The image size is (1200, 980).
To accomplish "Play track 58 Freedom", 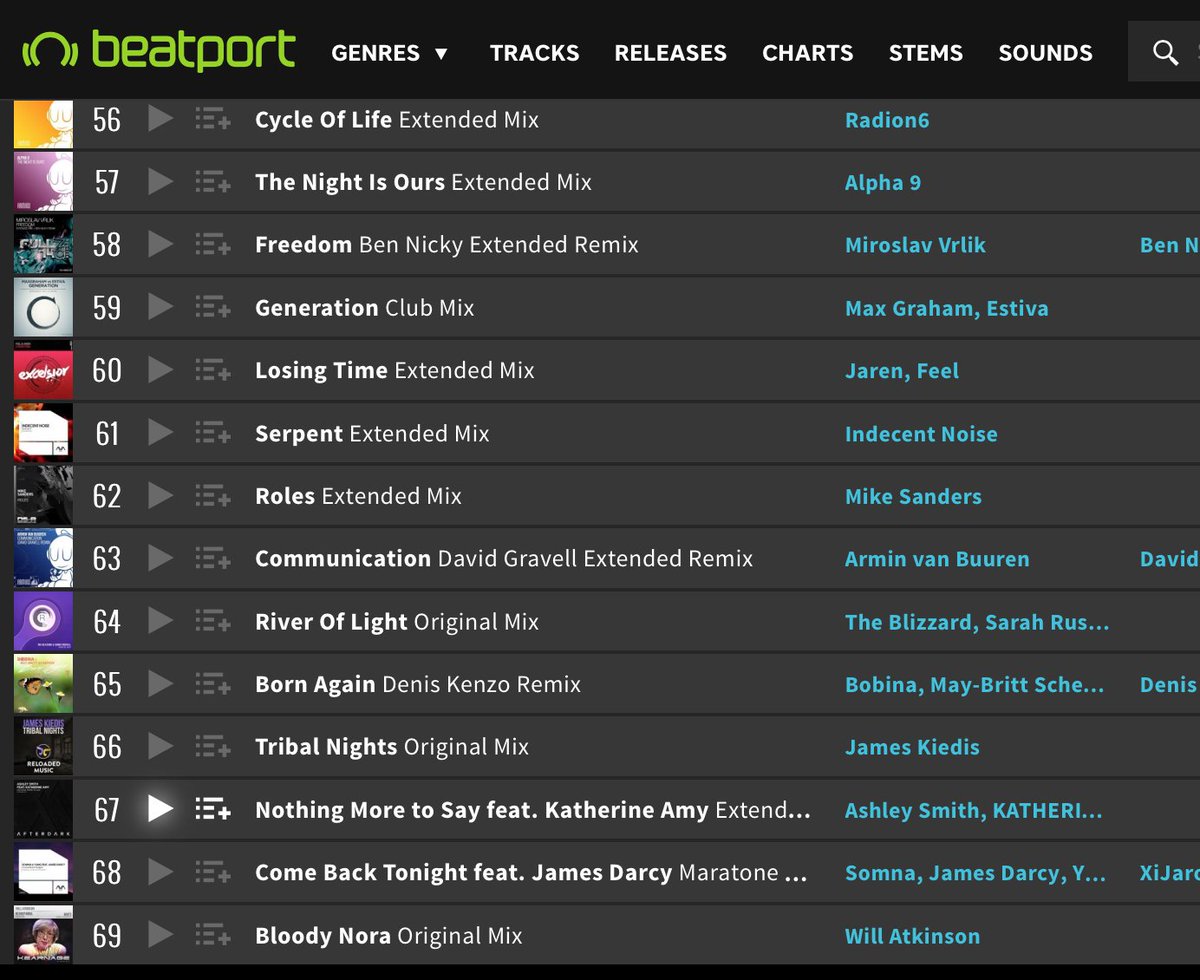I will [160, 244].
